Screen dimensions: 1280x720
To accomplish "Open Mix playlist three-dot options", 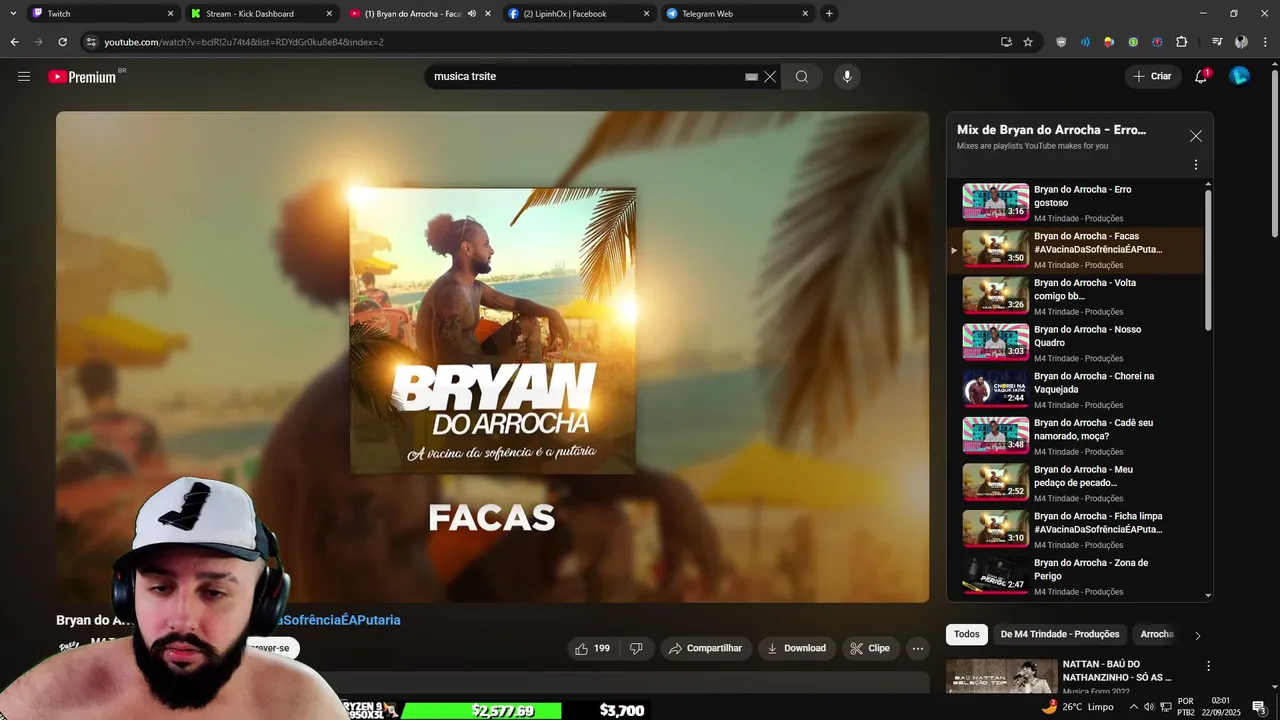I will point(1196,165).
